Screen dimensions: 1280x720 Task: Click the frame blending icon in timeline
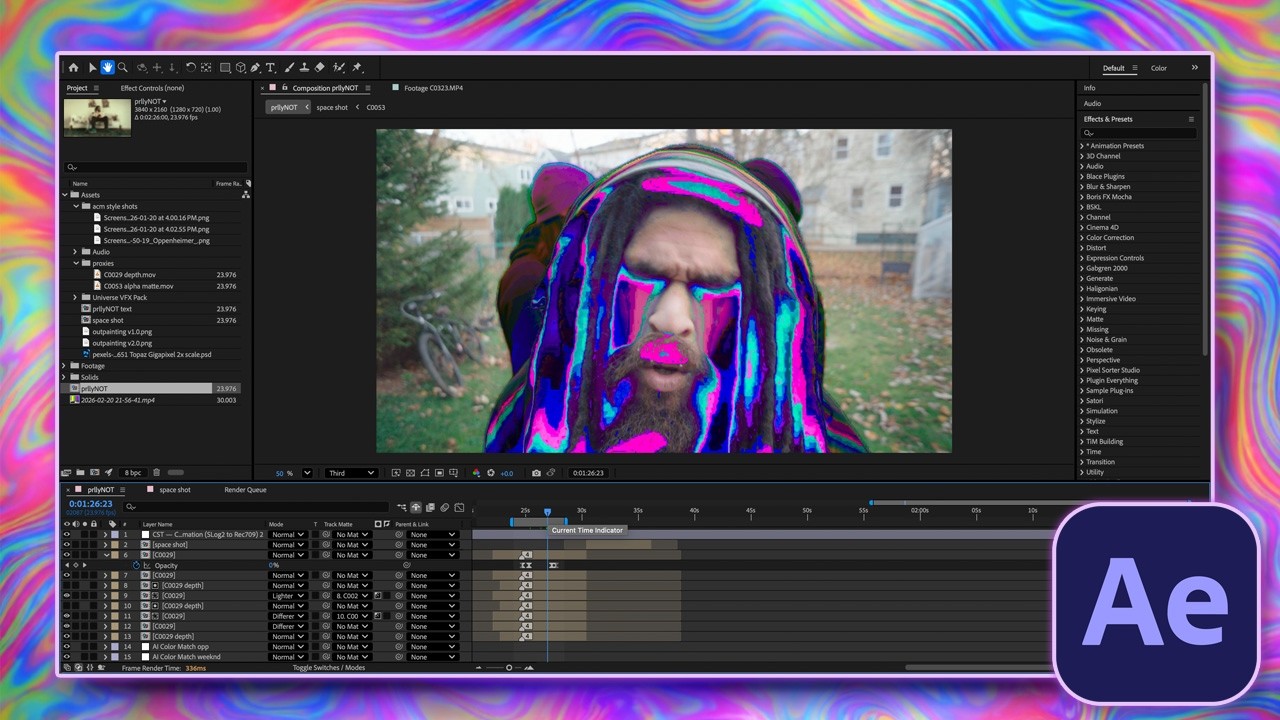coord(430,507)
